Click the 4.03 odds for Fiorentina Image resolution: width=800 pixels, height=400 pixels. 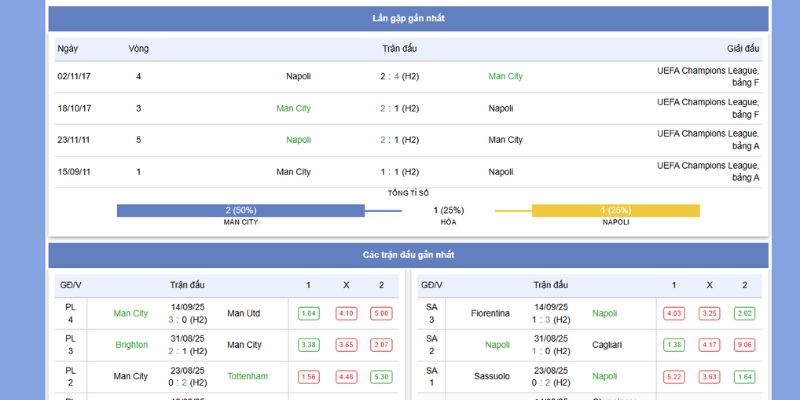(x=674, y=313)
